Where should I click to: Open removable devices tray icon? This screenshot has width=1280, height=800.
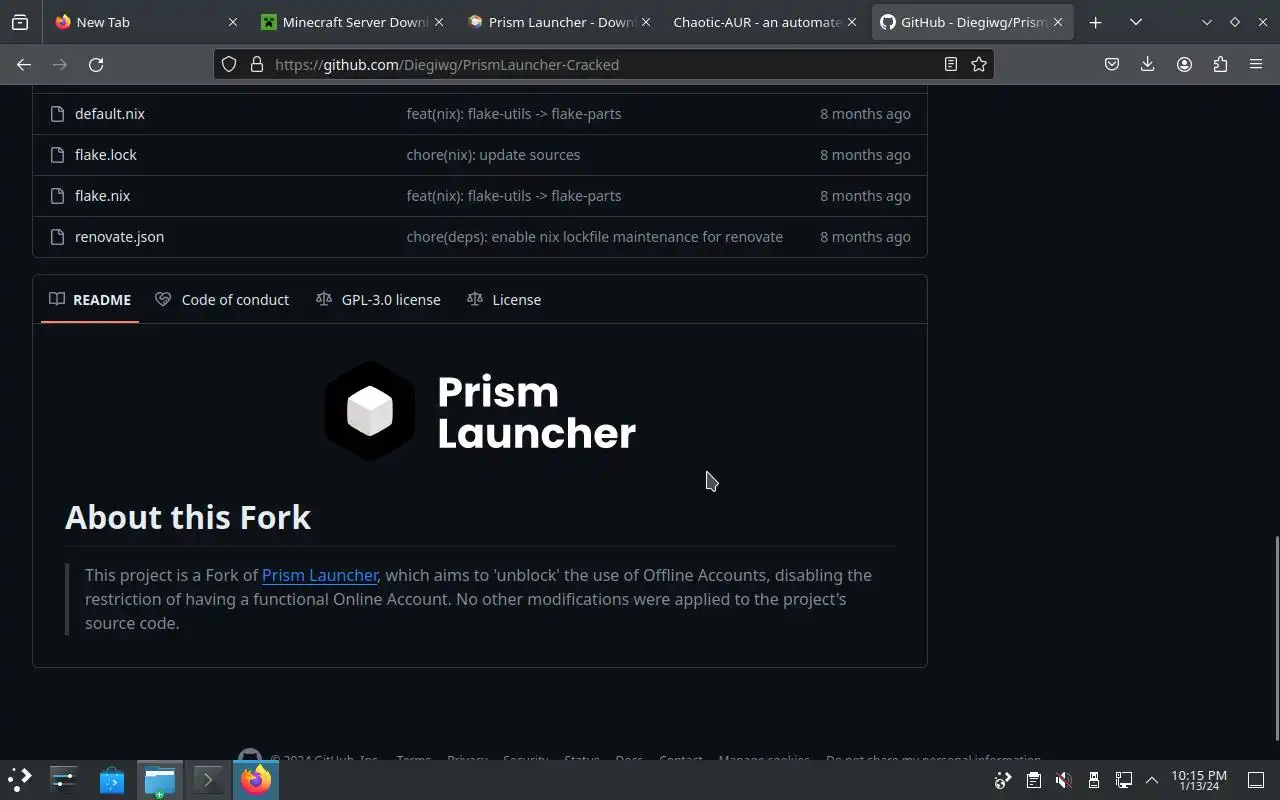(x=1094, y=780)
